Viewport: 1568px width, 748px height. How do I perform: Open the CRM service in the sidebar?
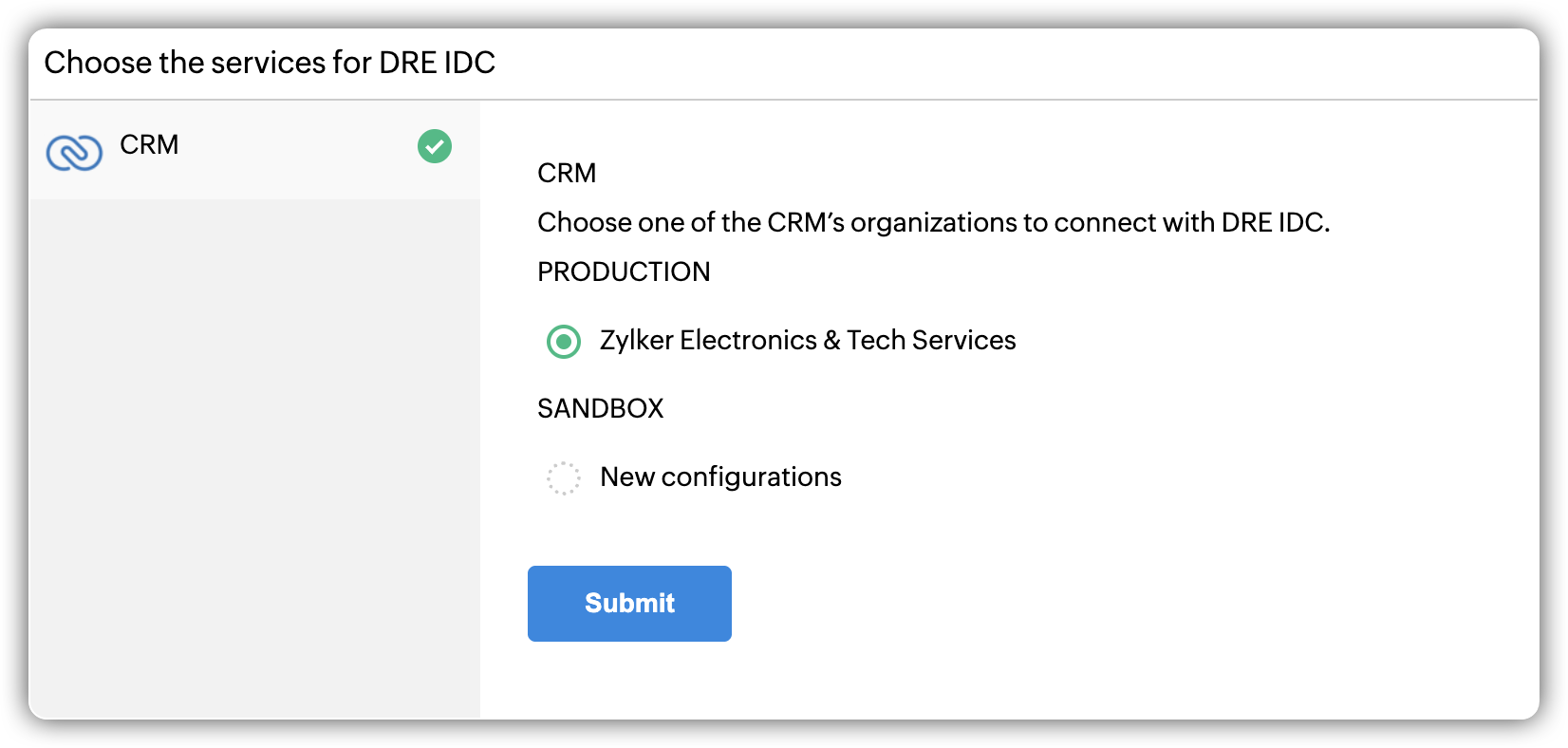coord(150,145)
